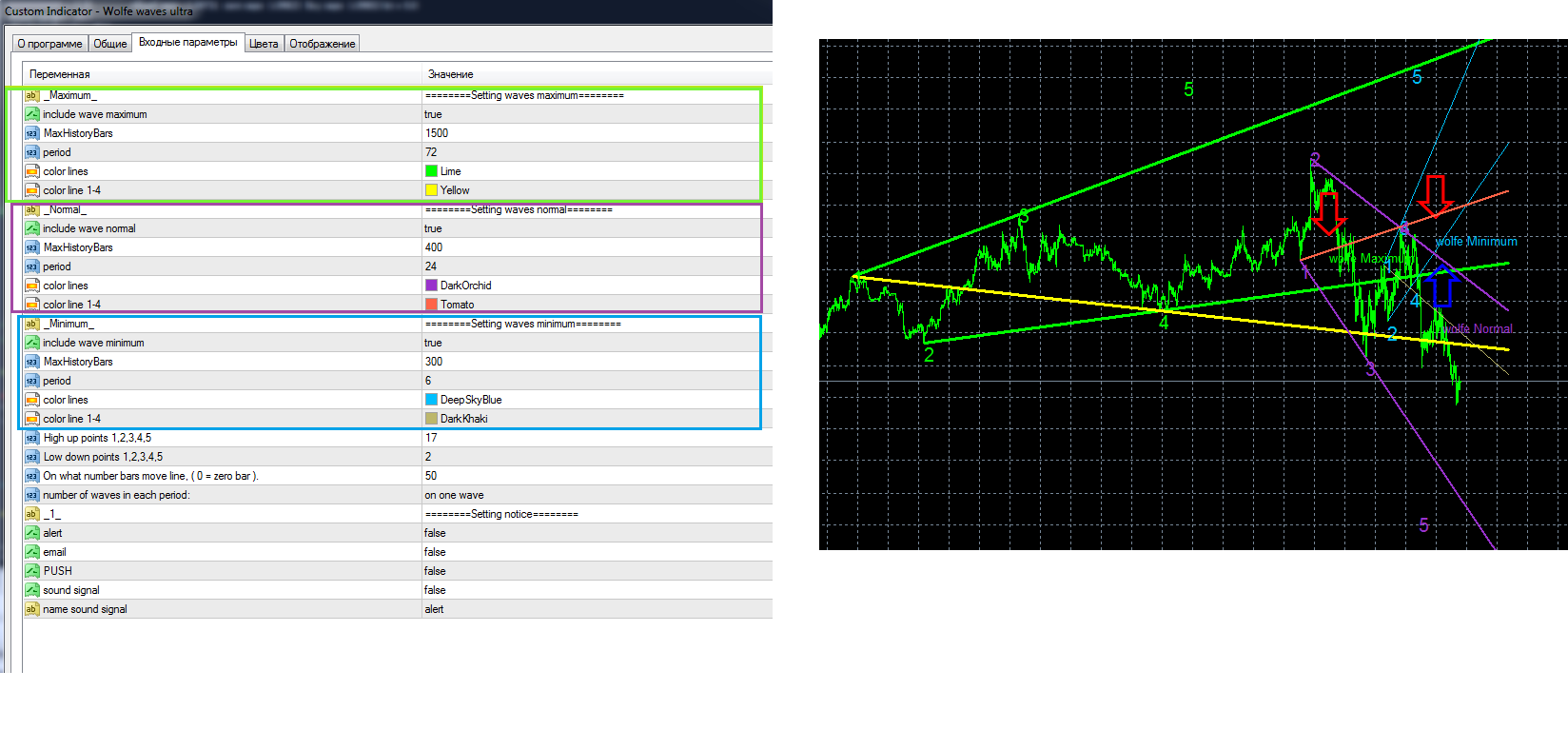The width and height of the screenshot is (1568, 730).
Task: Click the 'wolfe Minimum' label on the chart
Action: click(x=1477, y=242)
